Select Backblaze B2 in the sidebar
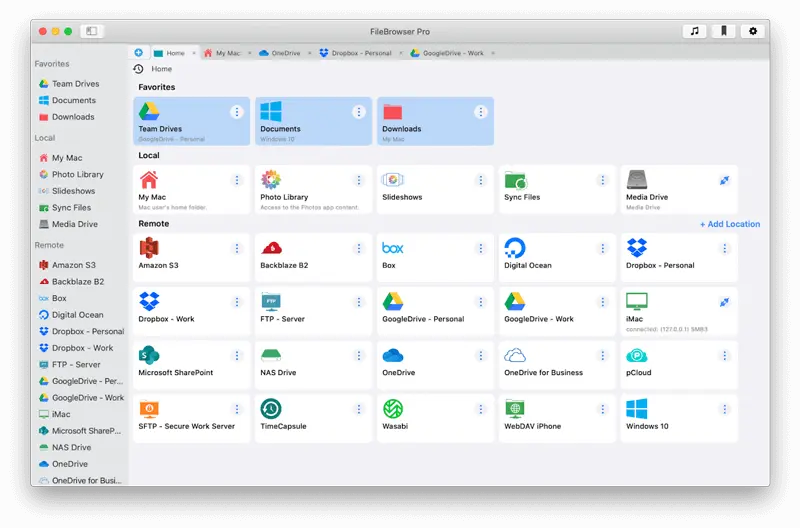The image size is (800, 528). tap(80, 282)
